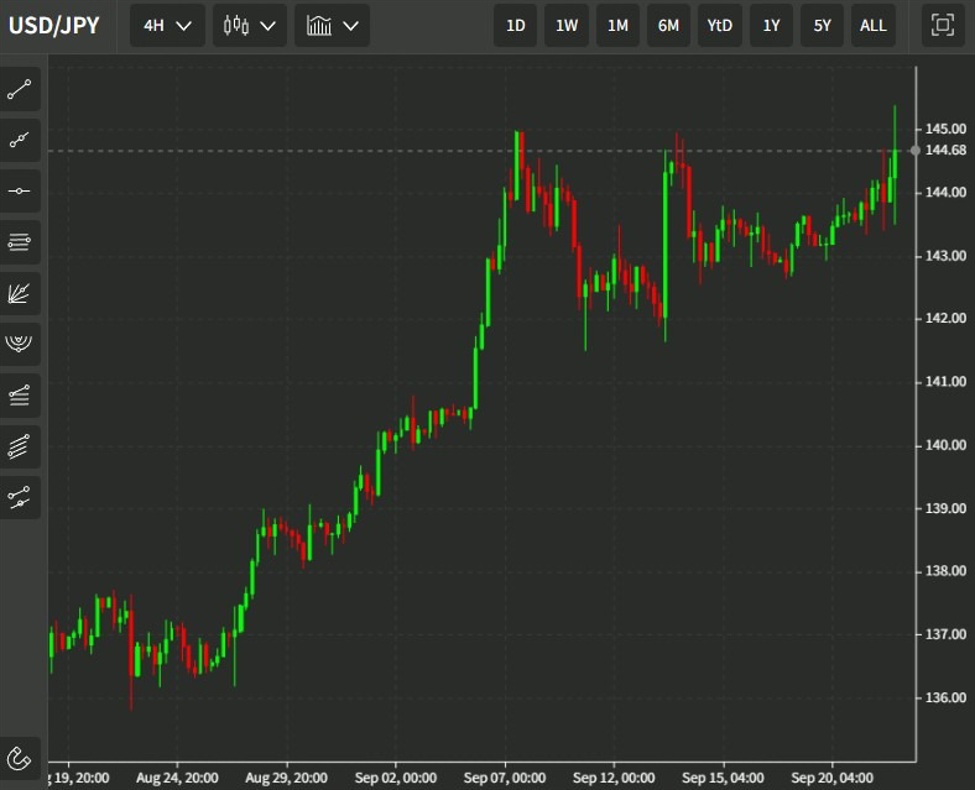Open the 4H timeframe dropdown
Viewport: 975px width, 790px height.
point(166,26)
